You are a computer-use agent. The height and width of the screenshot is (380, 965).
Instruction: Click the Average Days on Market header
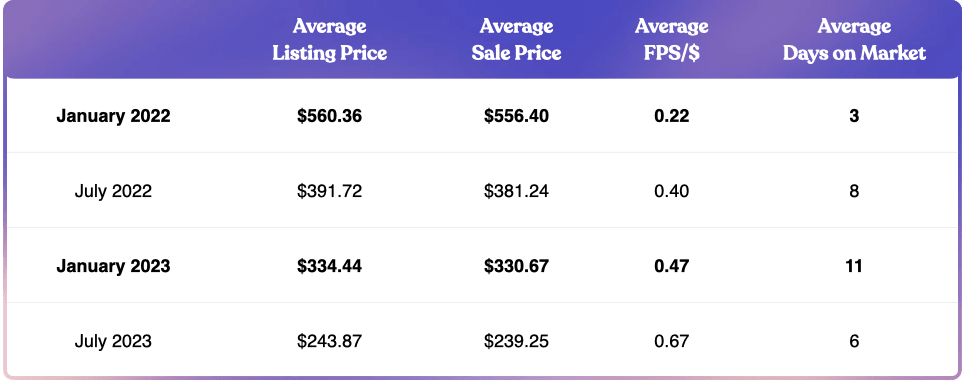(854, 40)
